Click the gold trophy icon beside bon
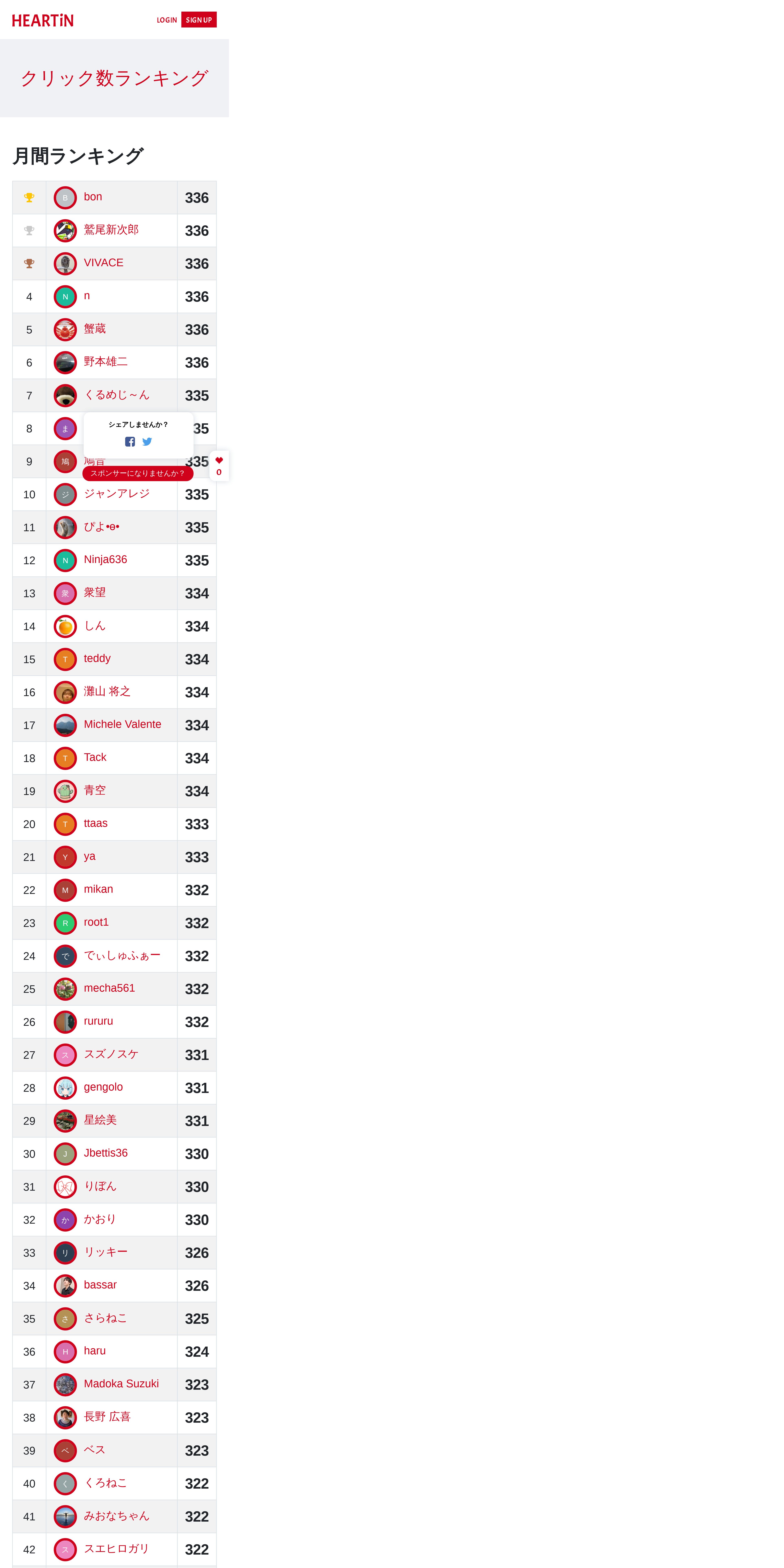 pyautogui.click(x=29, y=197)
